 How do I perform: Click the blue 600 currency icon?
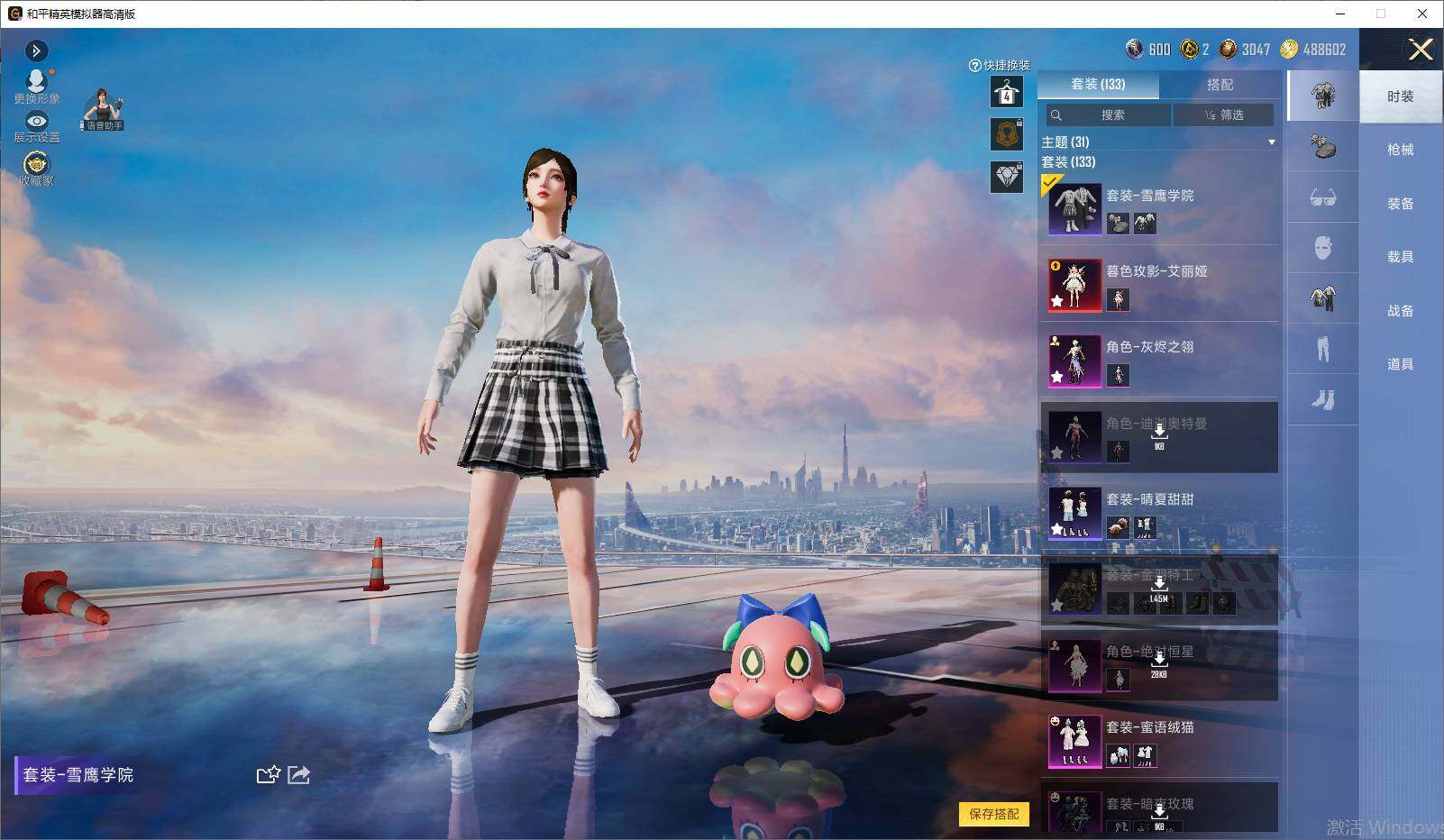1134,49
